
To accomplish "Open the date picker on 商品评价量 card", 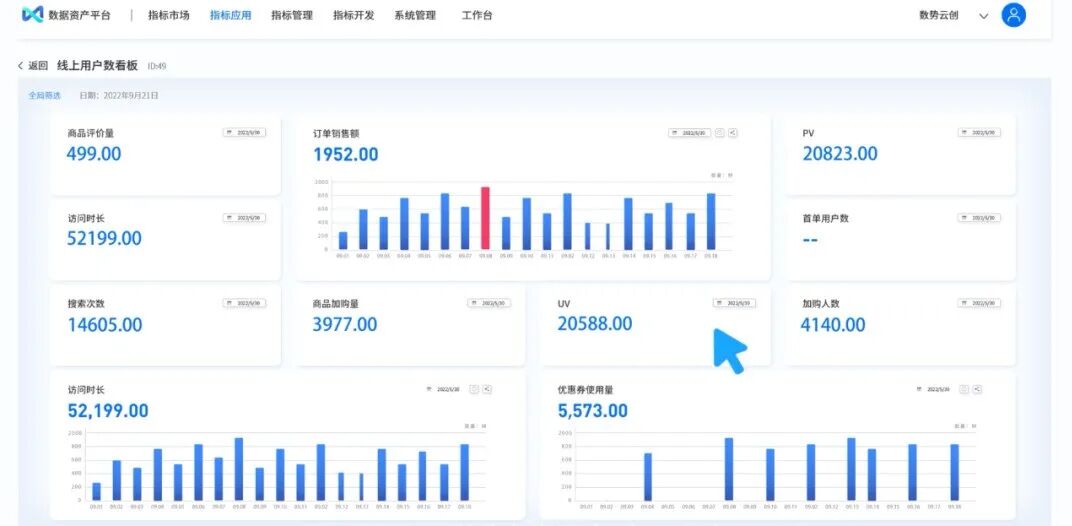I will (x=244, y=133).
